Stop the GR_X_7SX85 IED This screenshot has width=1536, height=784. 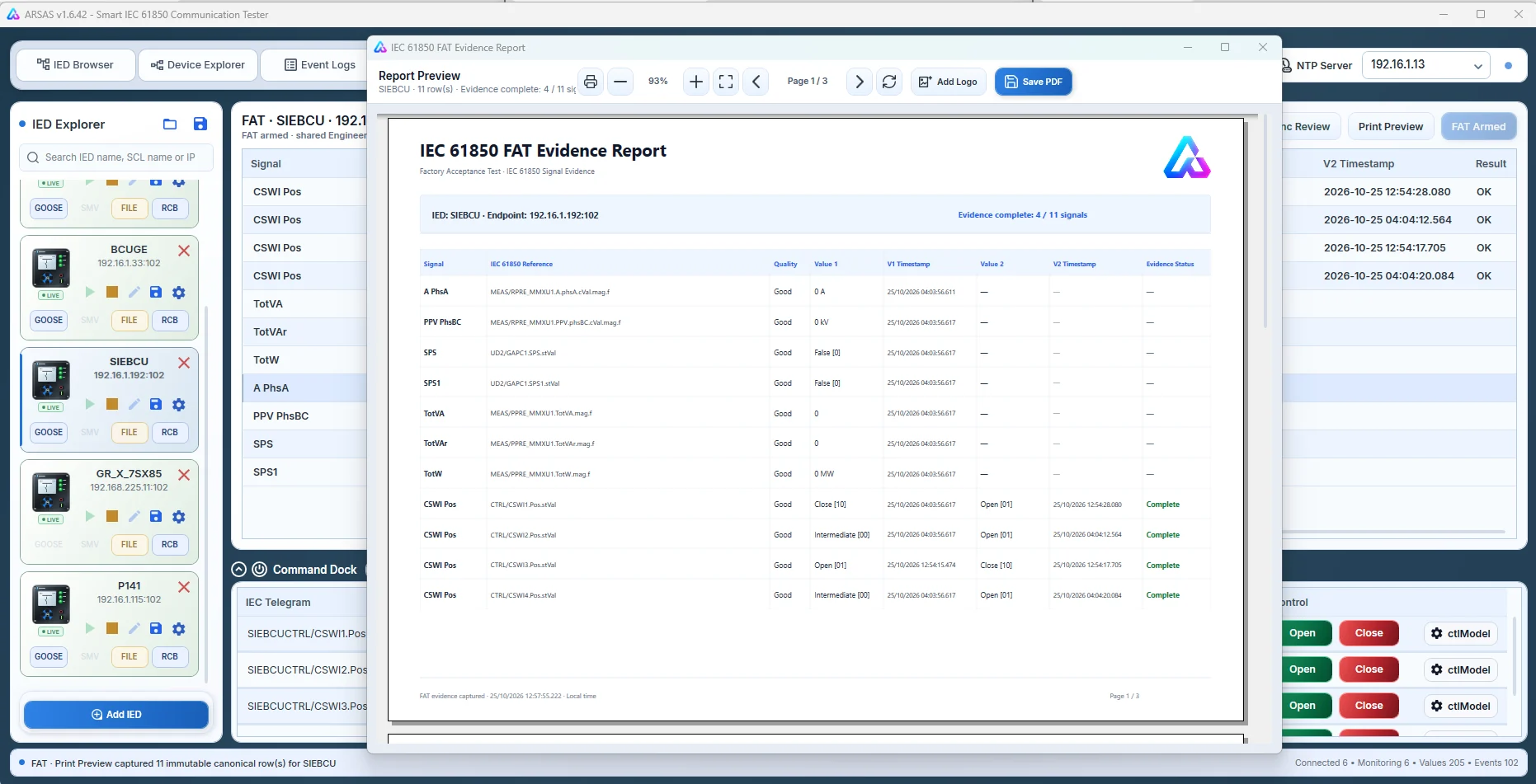pyautogui.click(x=112, y=516)
